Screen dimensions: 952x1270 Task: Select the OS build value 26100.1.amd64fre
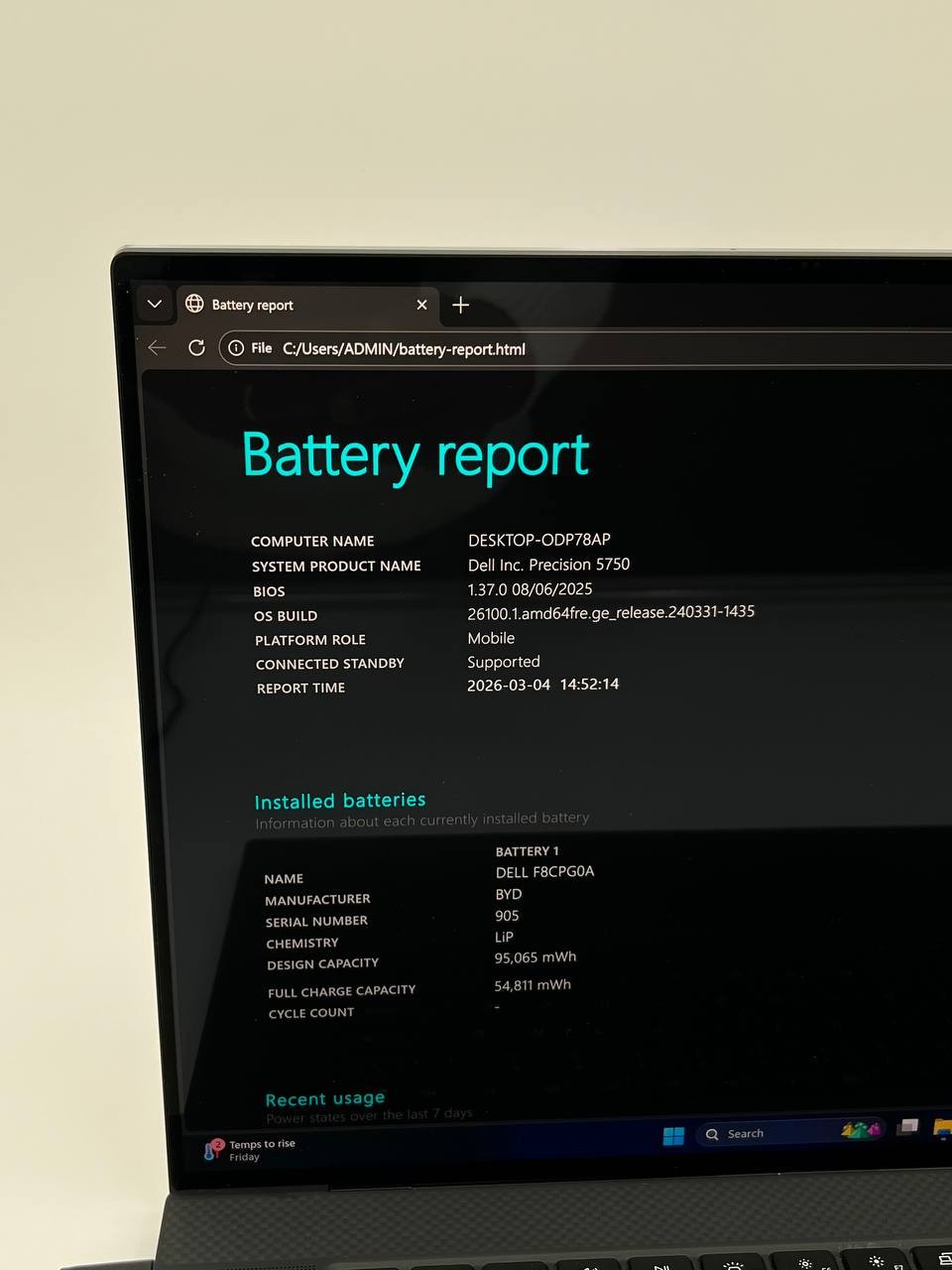coord(611,612)
